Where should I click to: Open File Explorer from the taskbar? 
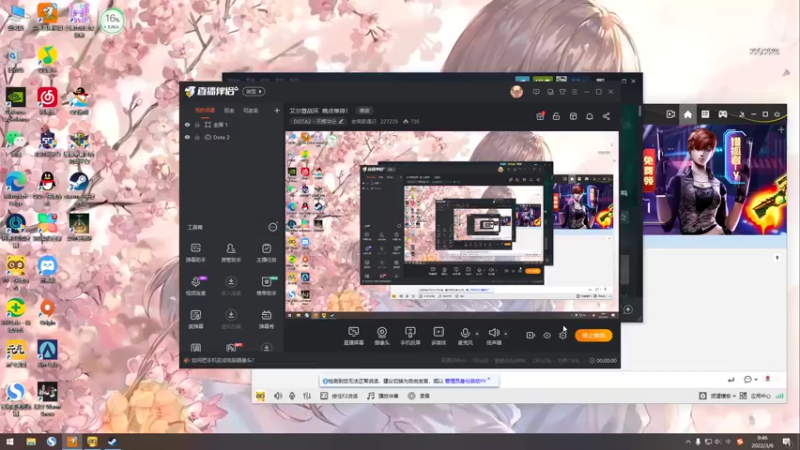31,442
